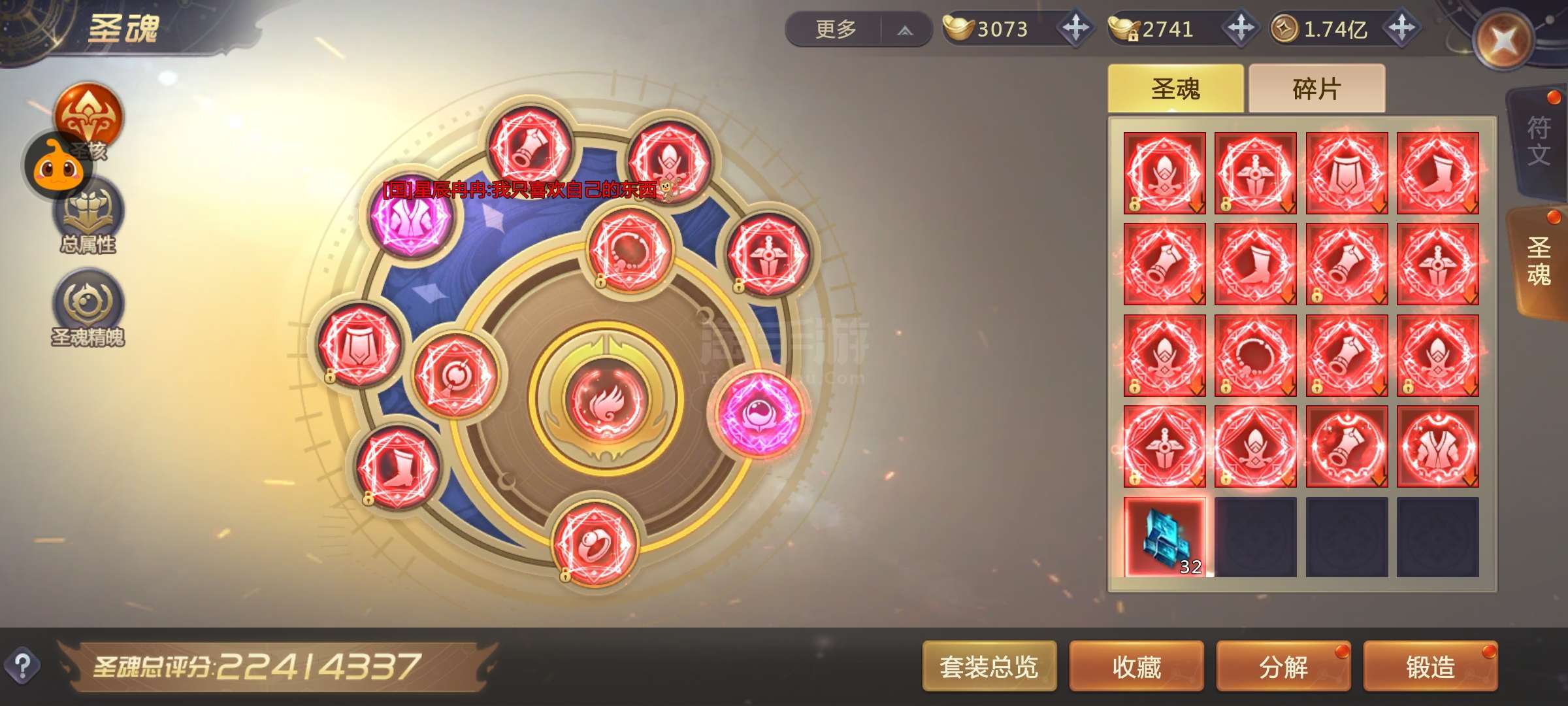Screen dimensions: 1568x706
Task: Select the pink robe soul slot on the wheel
Action: click(412, 216)
